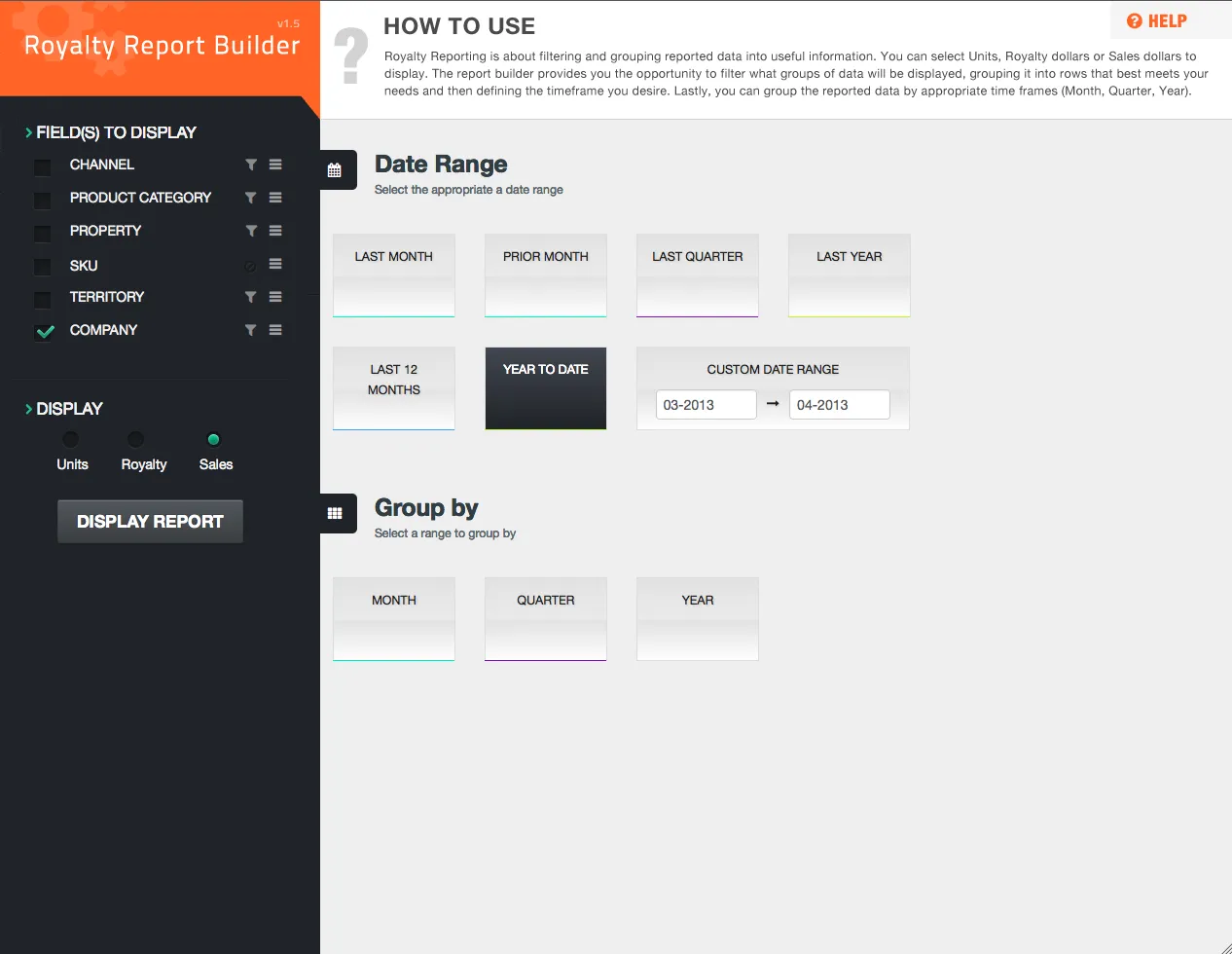Screen dimensions: 1232x954
Task: Click the Company field label
Action: [x=103, y=330]
